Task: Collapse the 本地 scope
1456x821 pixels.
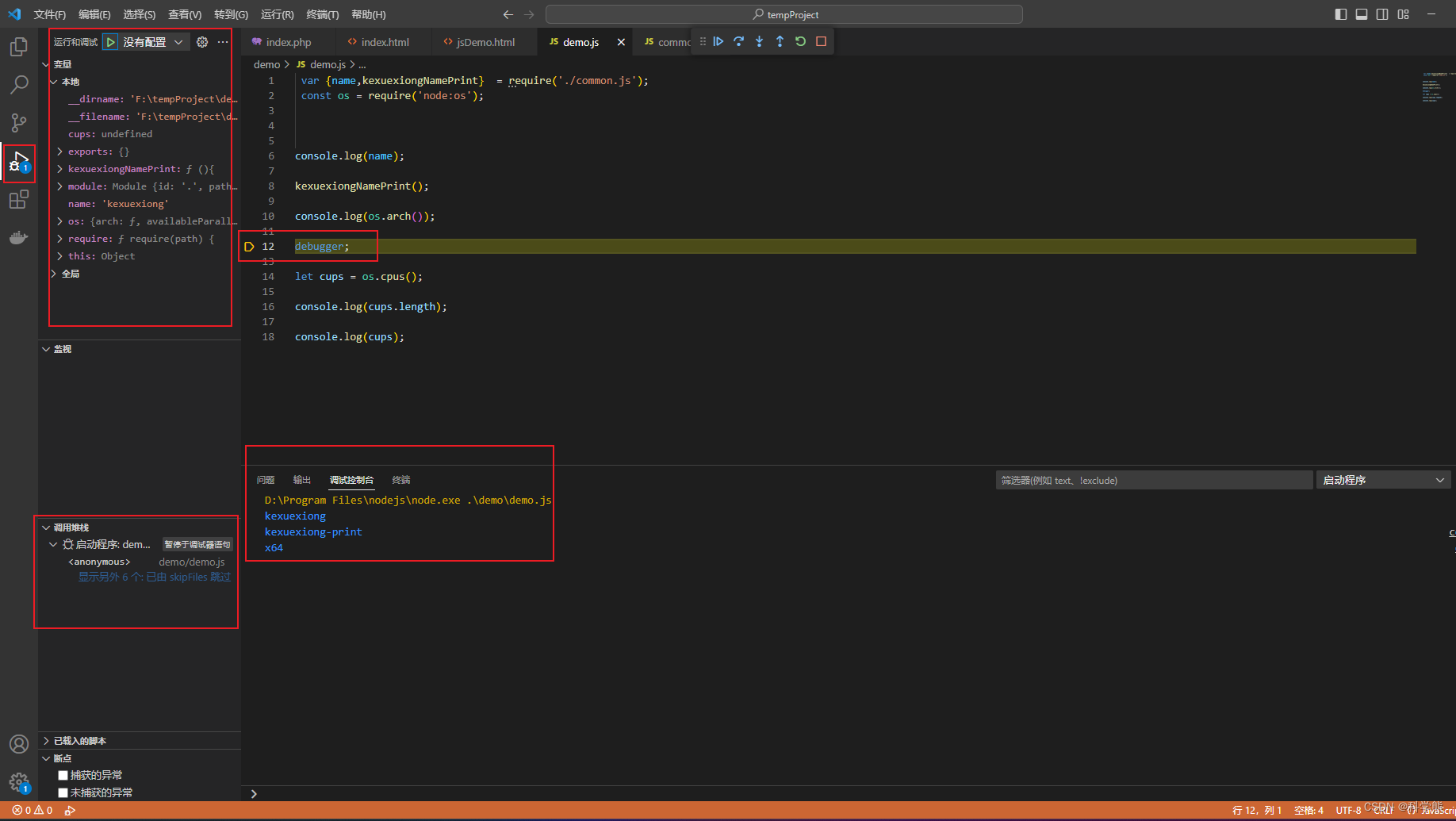Action: coord(53,82)
